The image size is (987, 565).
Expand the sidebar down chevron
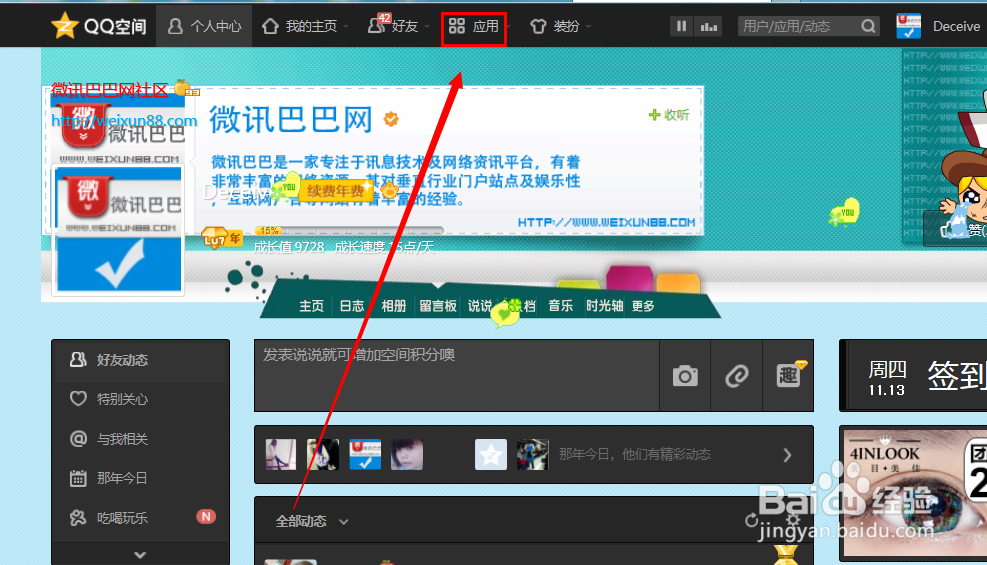point(140,554)
